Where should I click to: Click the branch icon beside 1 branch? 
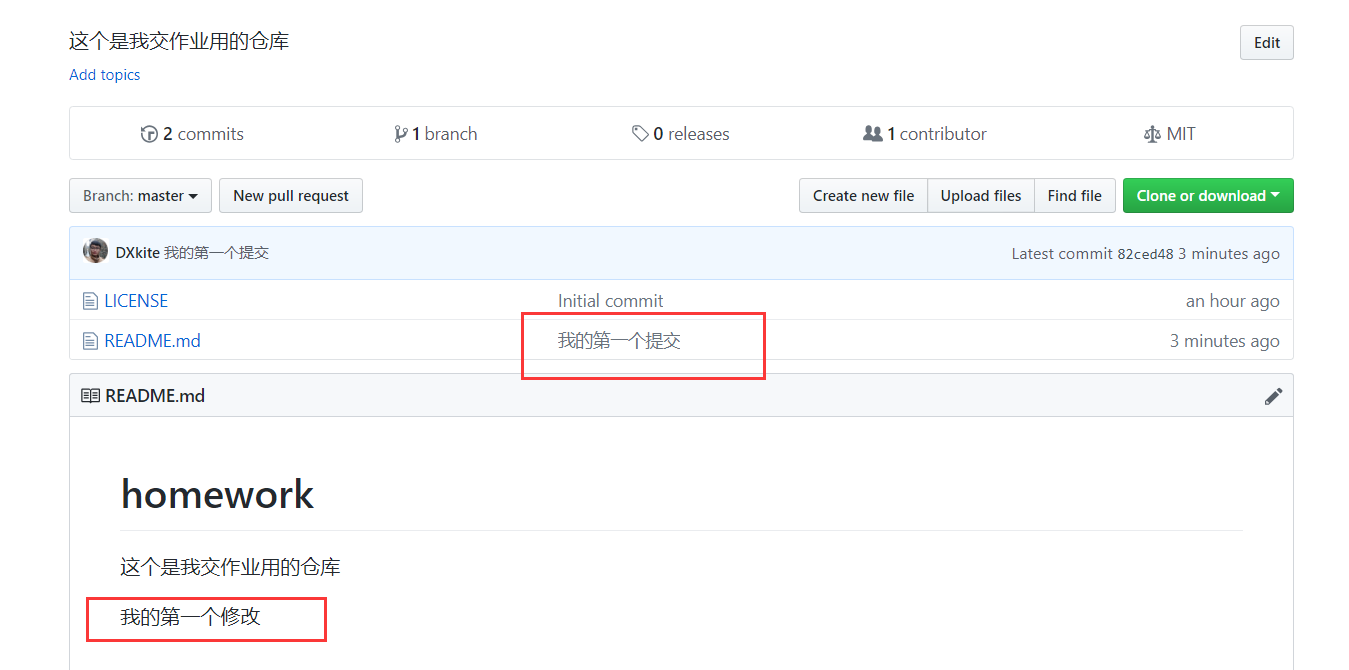pos(401,134)
